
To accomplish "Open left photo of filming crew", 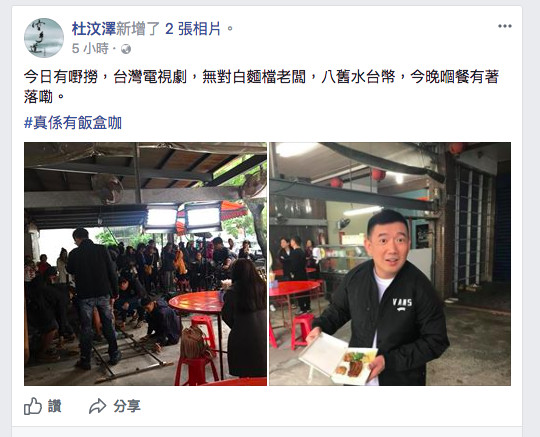I will click(145, 264).
